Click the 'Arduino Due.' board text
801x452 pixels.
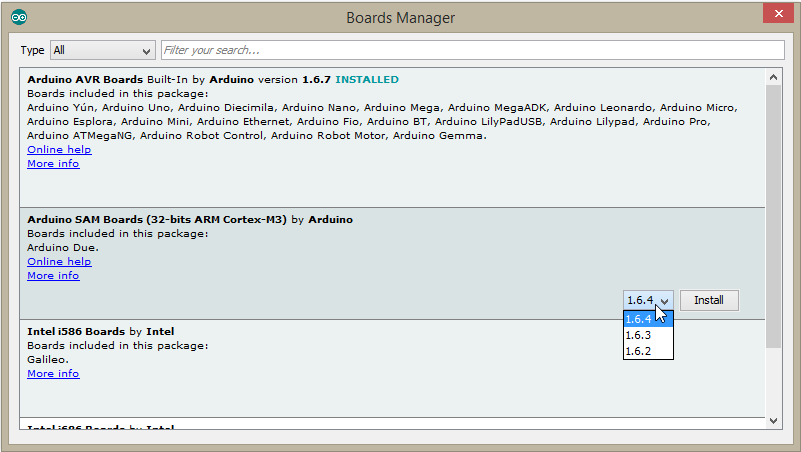pyautogui.click(x=63, y=248)
